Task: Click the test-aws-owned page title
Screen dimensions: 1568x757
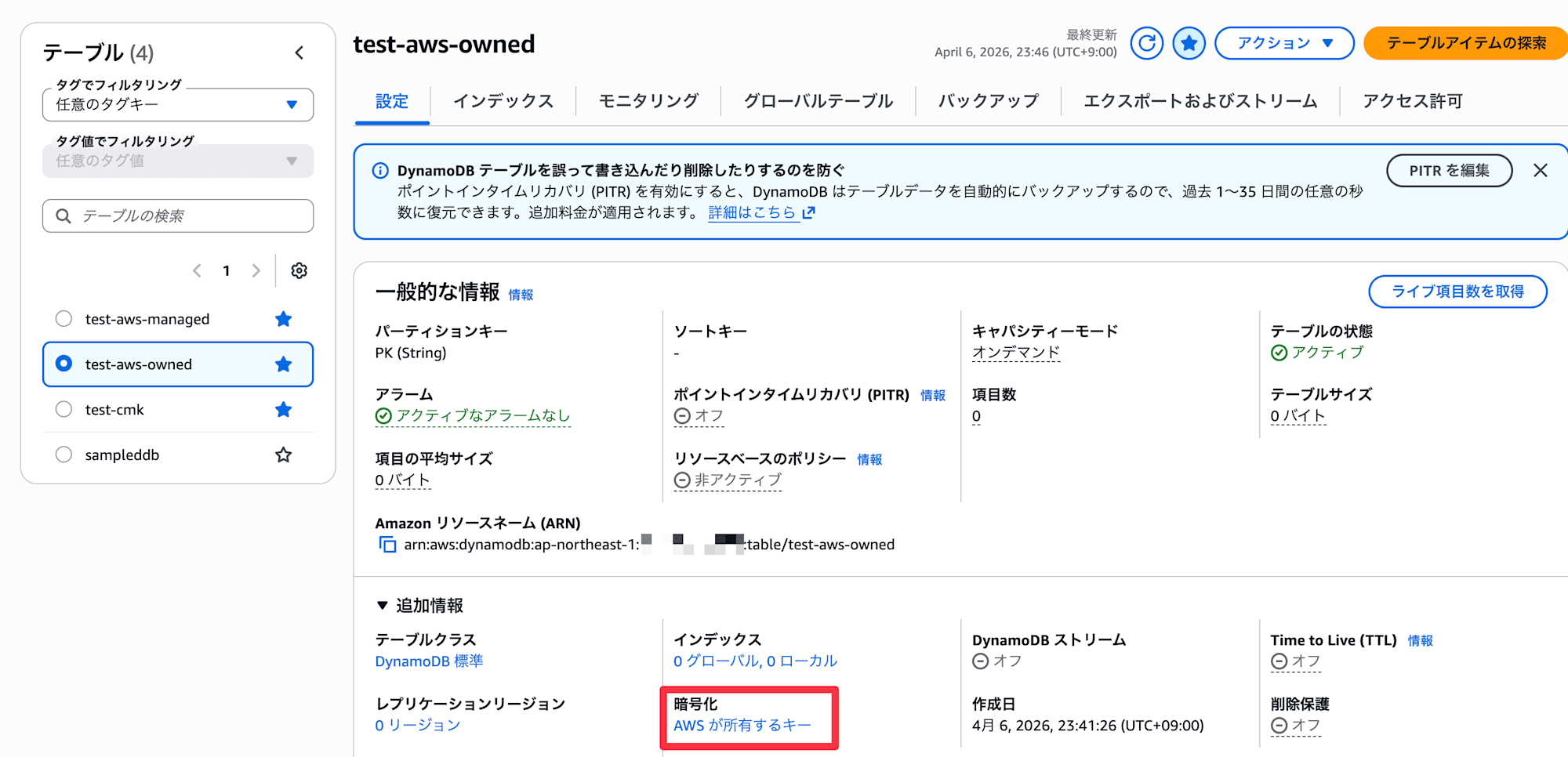Action: click(444, 44)
